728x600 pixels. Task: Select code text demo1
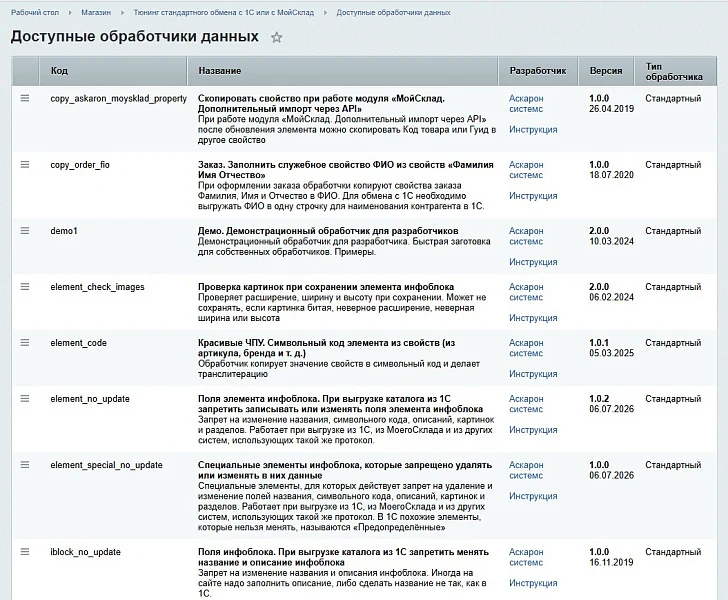64,231
